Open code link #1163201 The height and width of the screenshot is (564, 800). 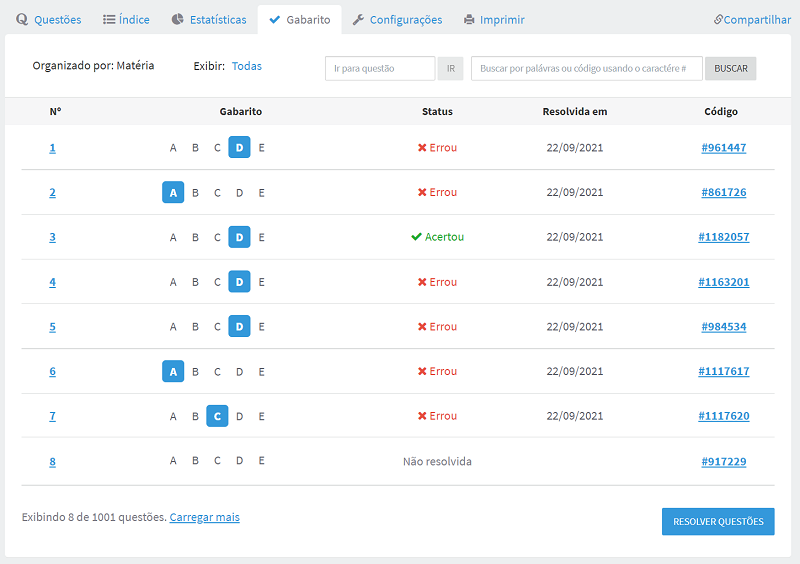click(723, 282)
